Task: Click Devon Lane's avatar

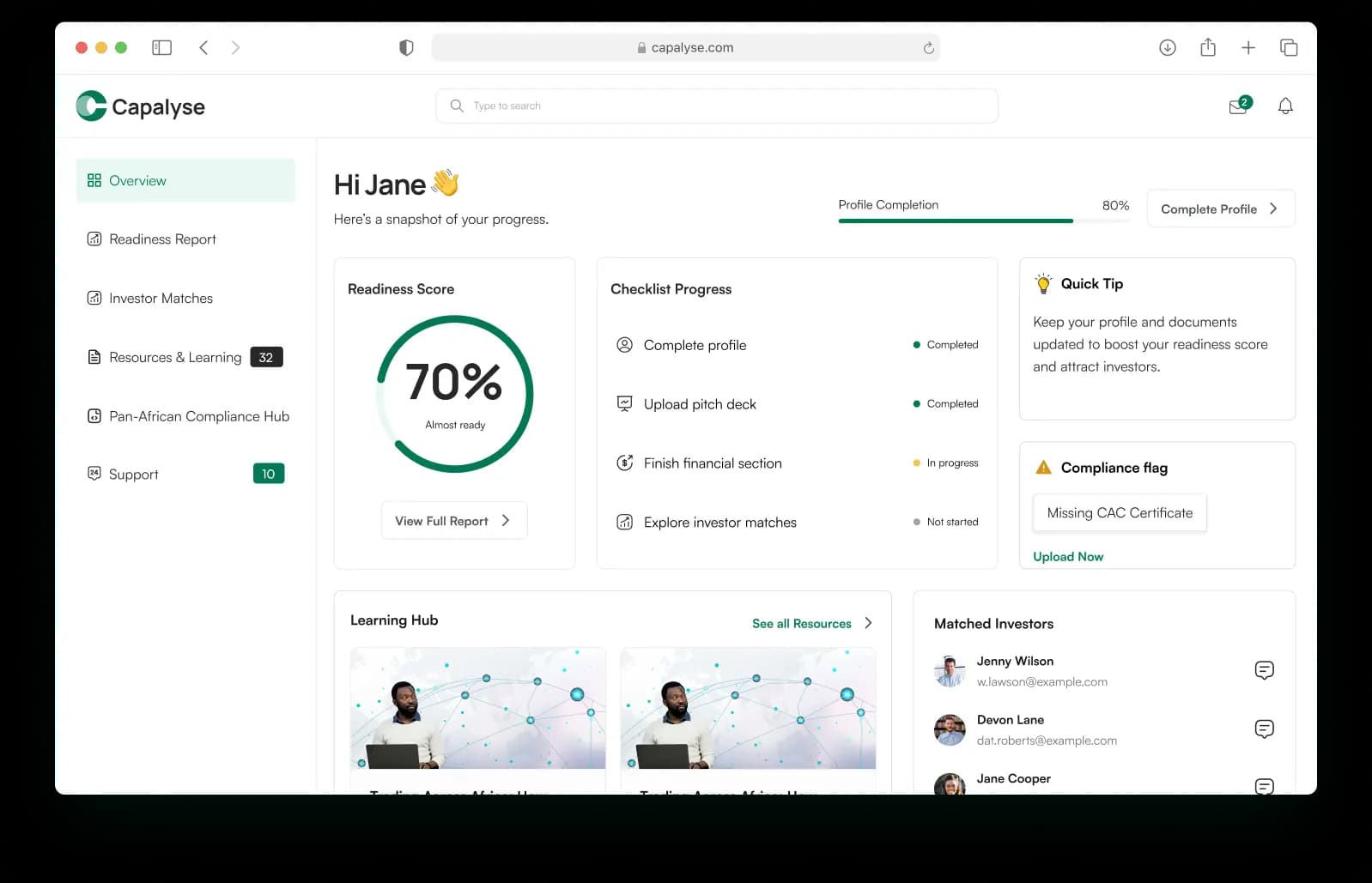Action: click(x=950, y=730)
